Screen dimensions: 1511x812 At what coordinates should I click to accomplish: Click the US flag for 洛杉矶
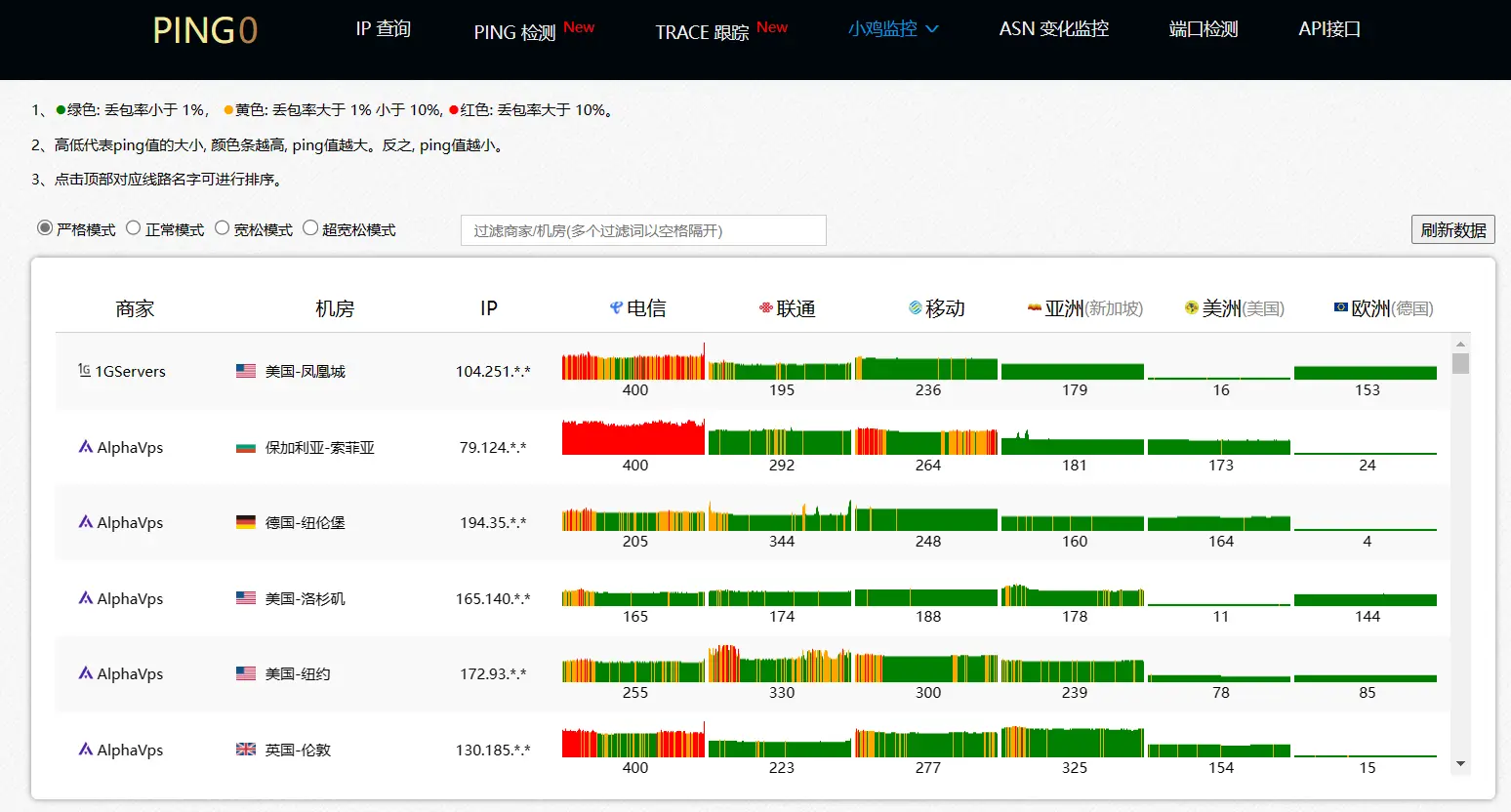pos(246,598)
